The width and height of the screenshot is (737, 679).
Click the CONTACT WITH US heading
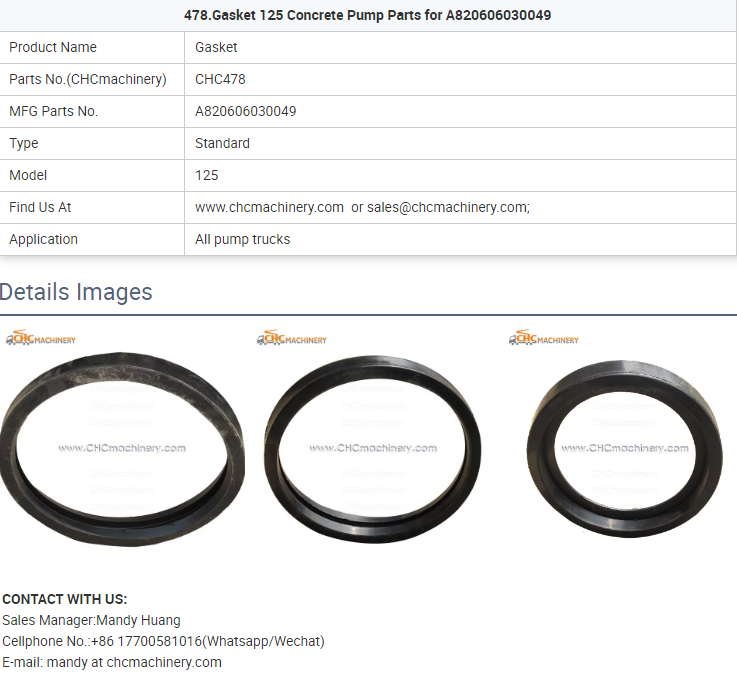65,599
